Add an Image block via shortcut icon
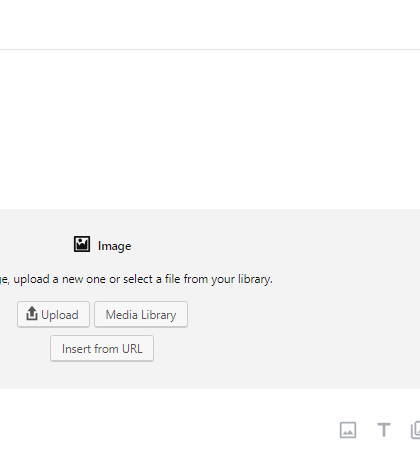The height and width of the screenshot is (463, 420). point(348,430)
